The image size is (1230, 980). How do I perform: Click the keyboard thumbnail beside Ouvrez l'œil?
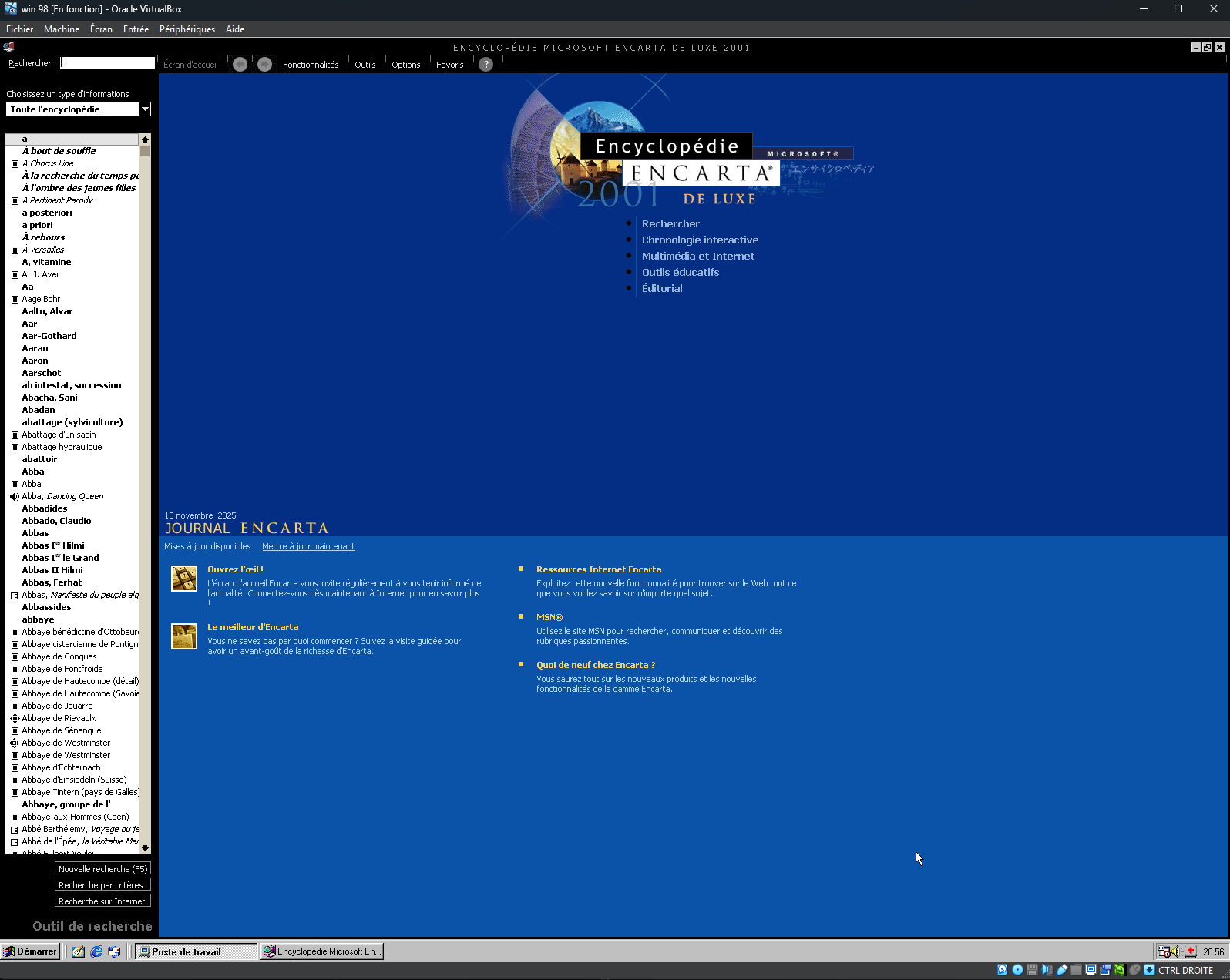tap(183, 579)
